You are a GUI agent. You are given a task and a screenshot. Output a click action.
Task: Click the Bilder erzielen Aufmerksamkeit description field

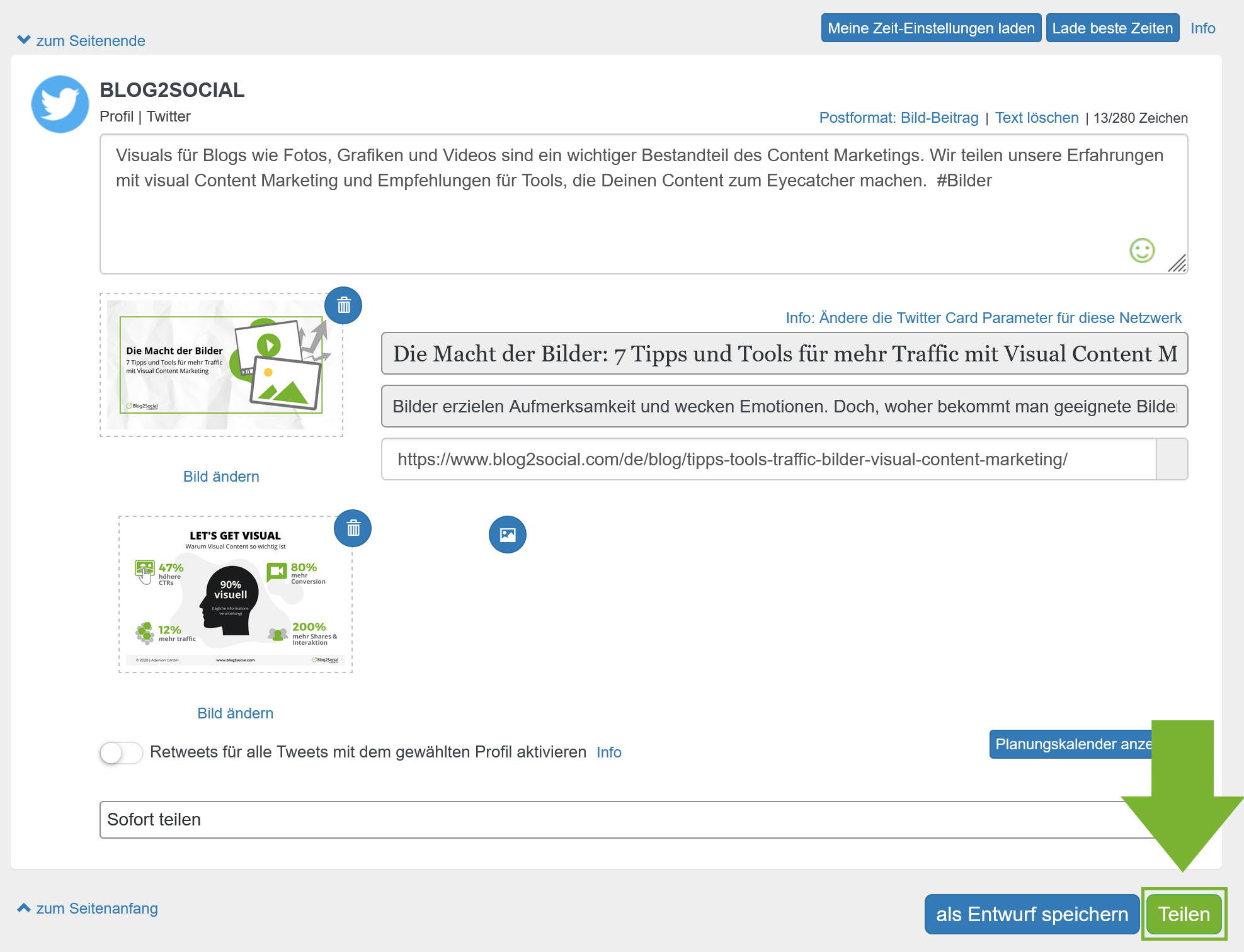(784, 406)
